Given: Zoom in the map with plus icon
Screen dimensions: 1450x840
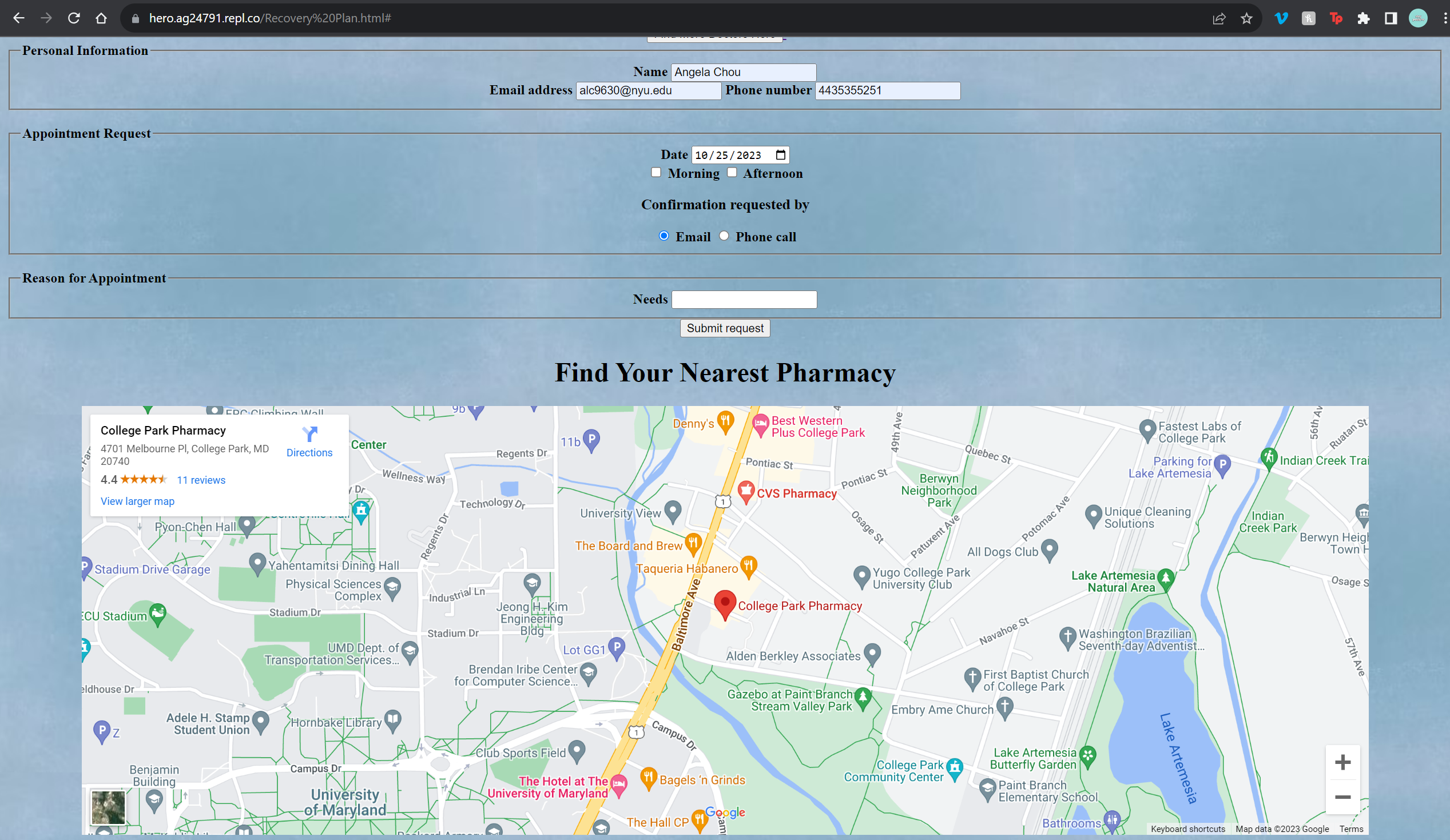Looking at the screenshot, I should pyautogui.click(x=1342, y=762).
